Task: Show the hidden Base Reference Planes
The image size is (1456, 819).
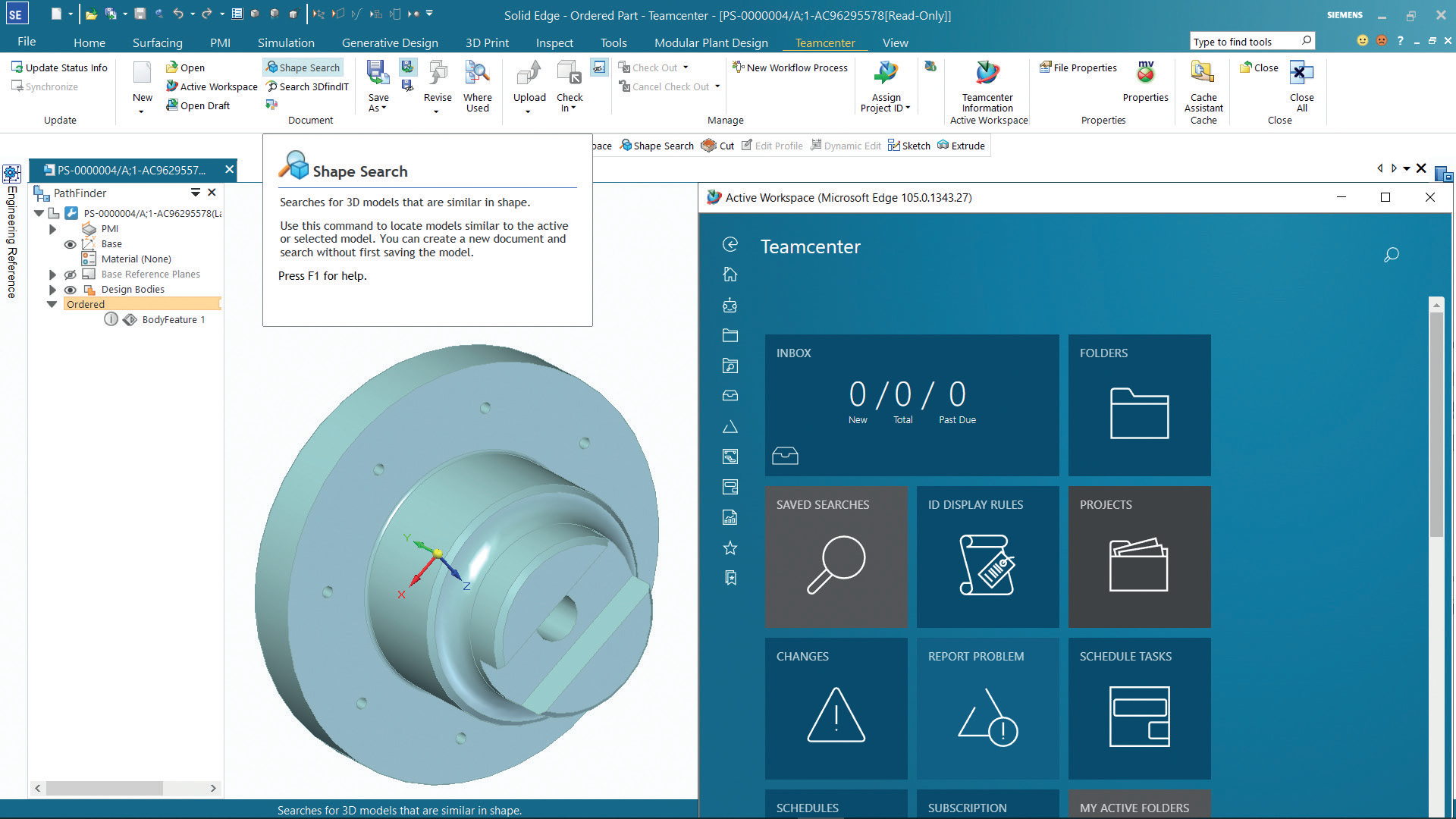Action: [70, 275]
